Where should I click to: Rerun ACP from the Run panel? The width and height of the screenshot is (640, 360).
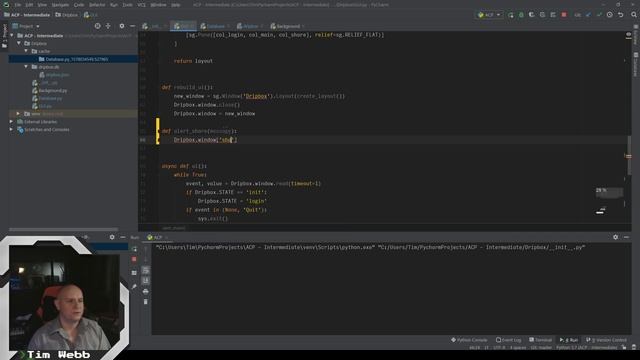(x=134, y=248)
